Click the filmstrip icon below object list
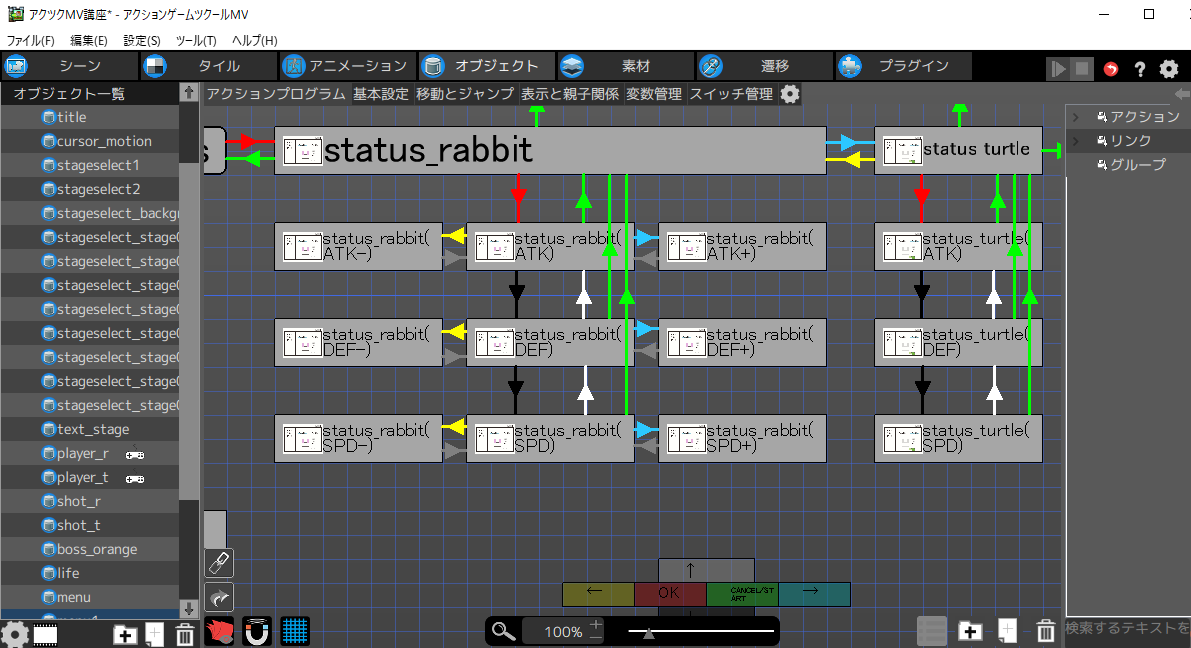Viewport: 1191px width, 648px height. [x=45, y=634]
